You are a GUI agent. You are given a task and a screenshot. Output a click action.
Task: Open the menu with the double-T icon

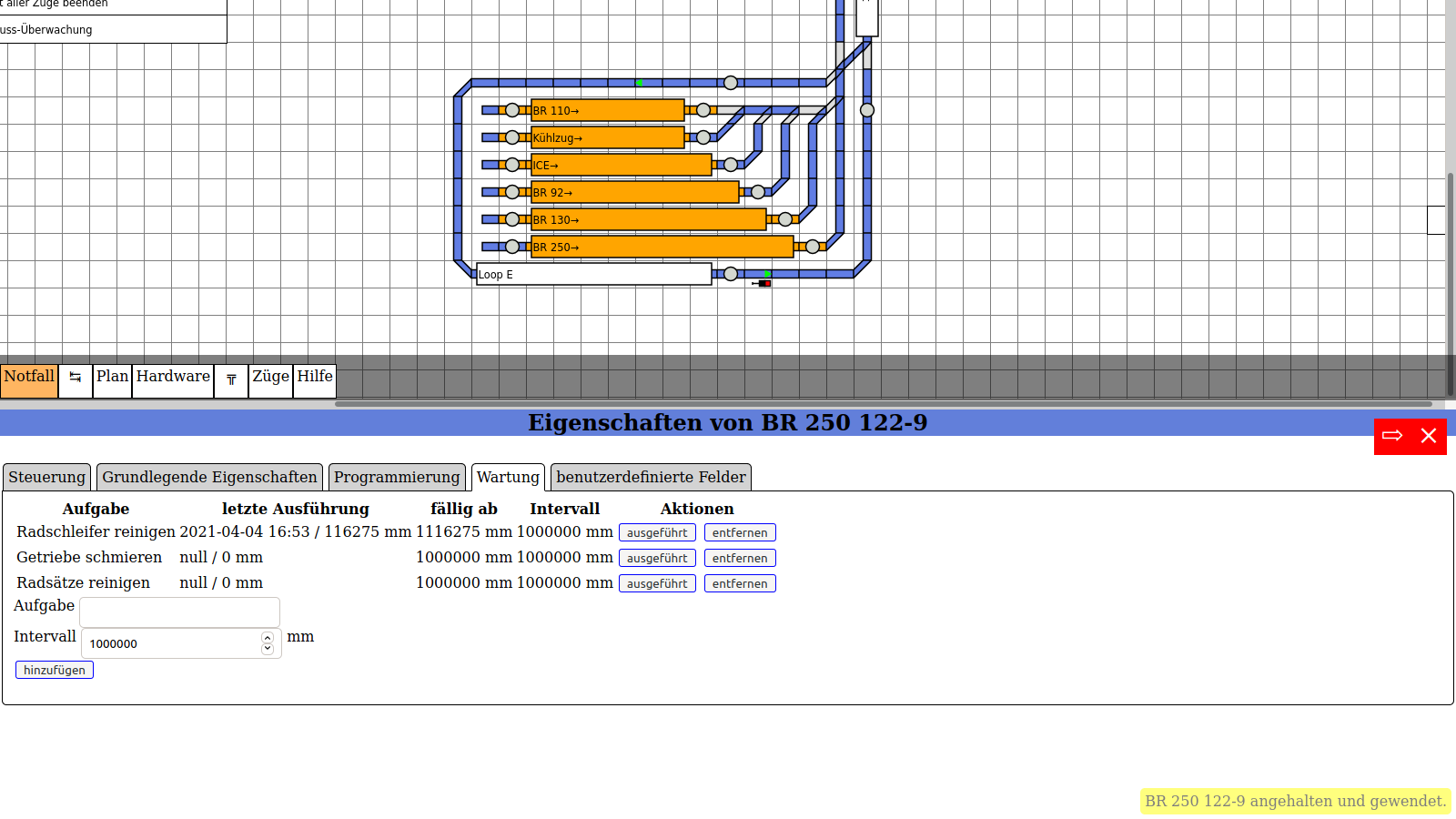tap(231, 379)
